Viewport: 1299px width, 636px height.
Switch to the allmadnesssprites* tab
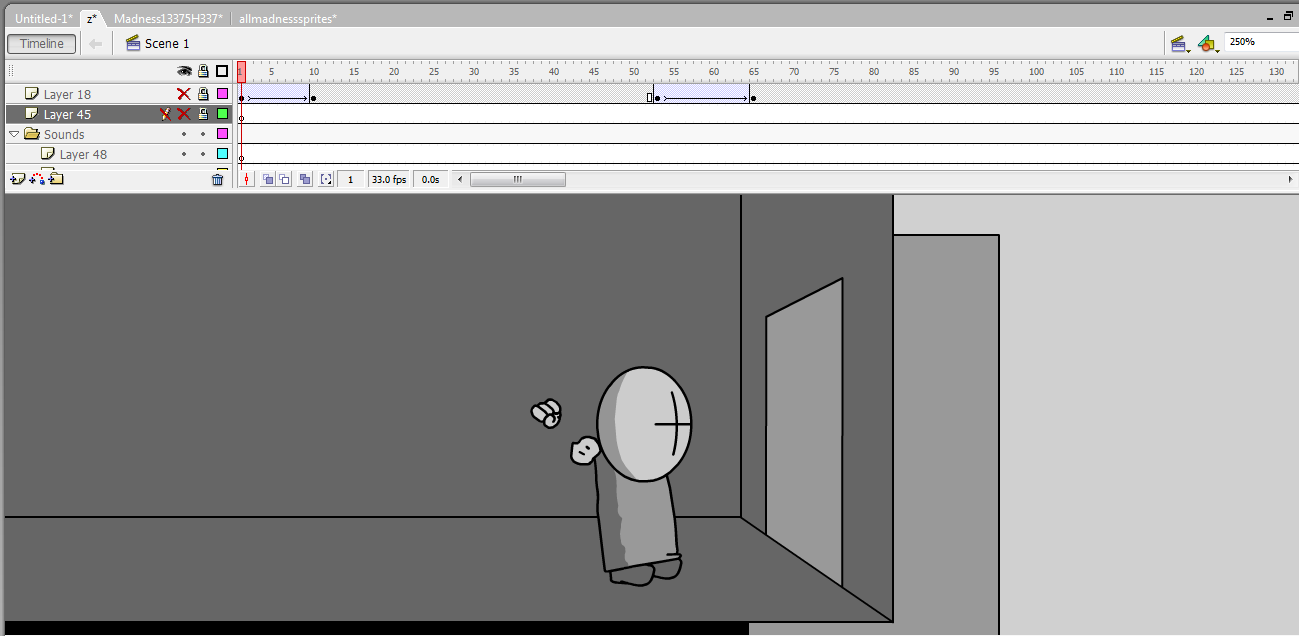(x=287, y=19)
